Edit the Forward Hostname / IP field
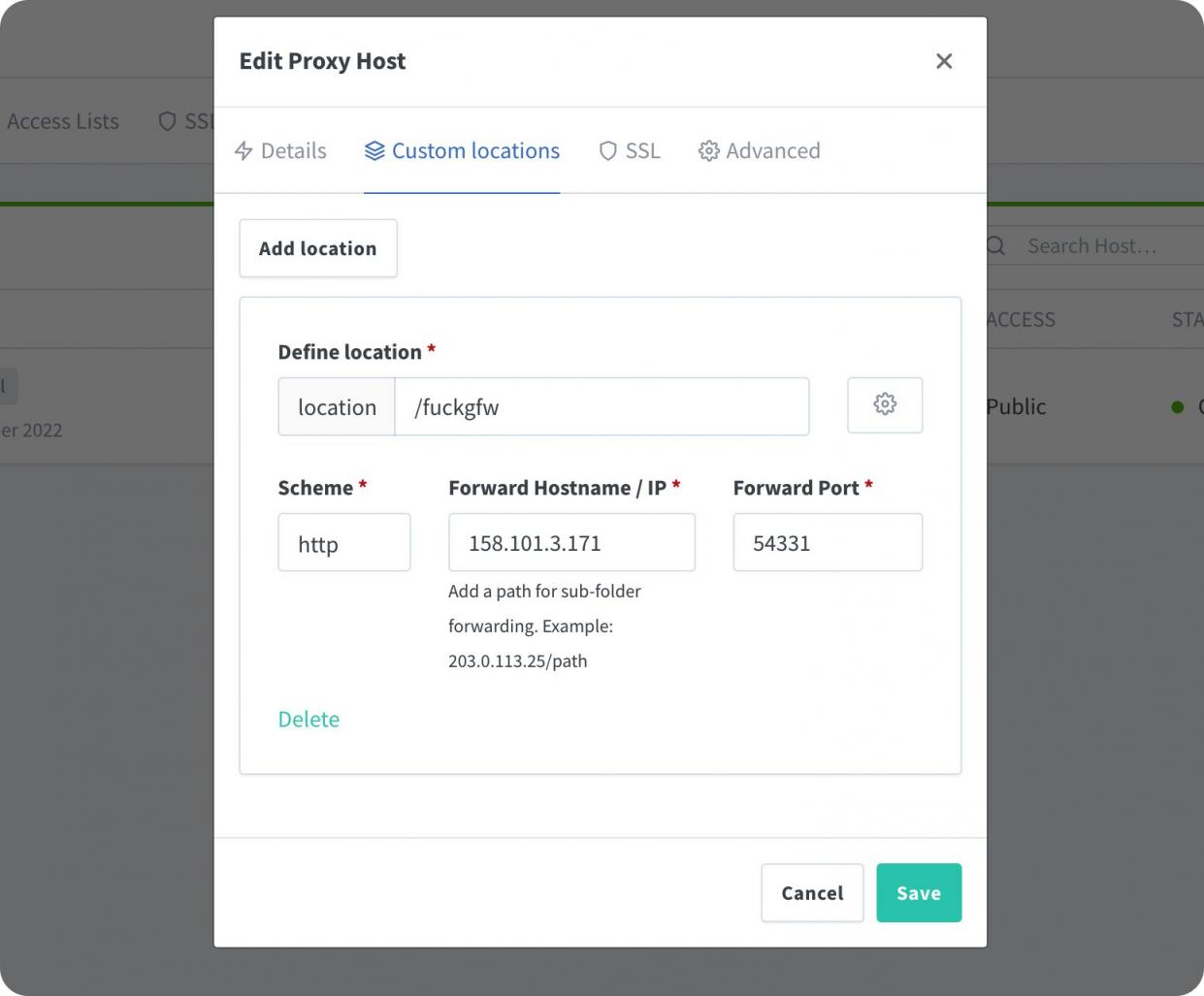Screen dimensions: 1204x996 [x=570, y=543]
